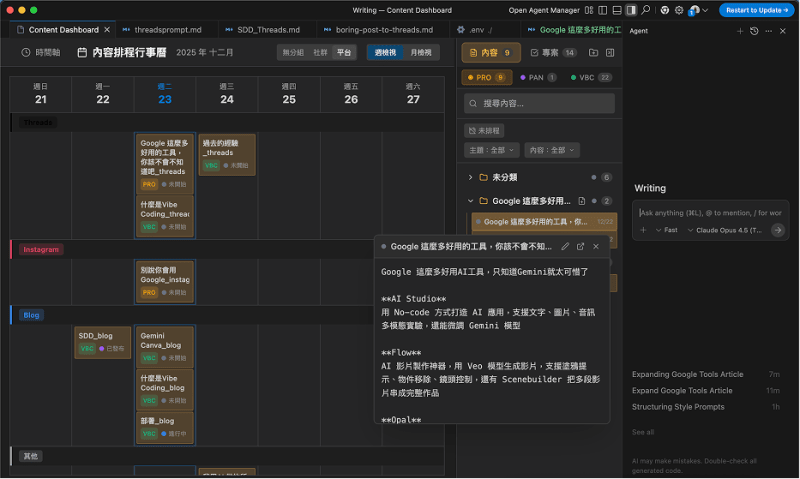Viewport: 800px width, 479px height.
Task: Open the 內容 tab in side panel
Action: point(491,53)
